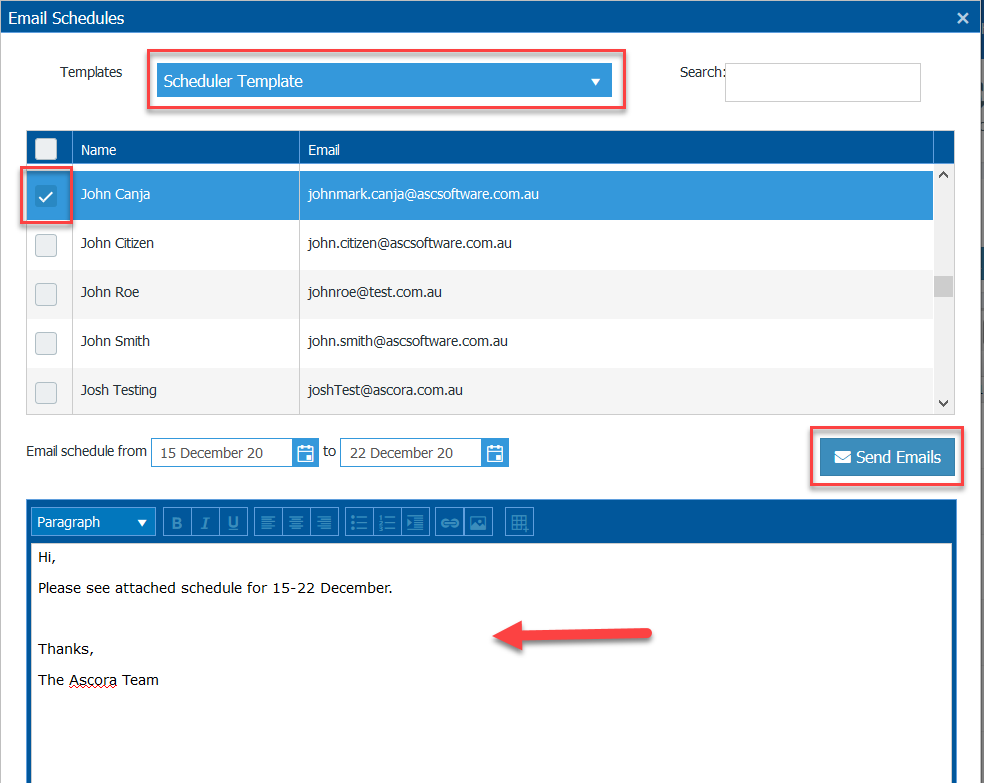Sort by the Name column header

pos(99,150)
